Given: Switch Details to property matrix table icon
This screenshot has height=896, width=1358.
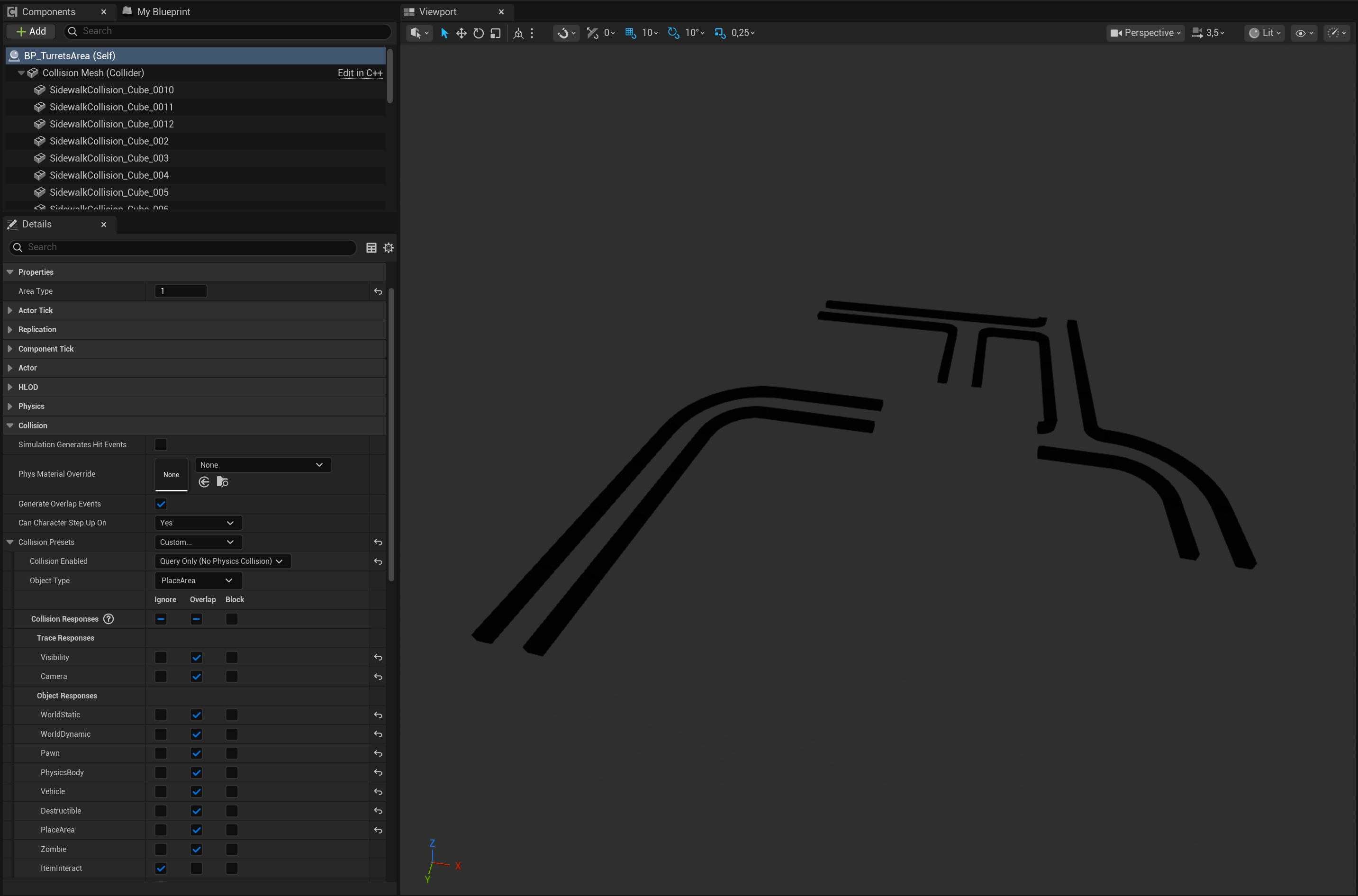Looking at the screenshot, I should tap(371, 247).
